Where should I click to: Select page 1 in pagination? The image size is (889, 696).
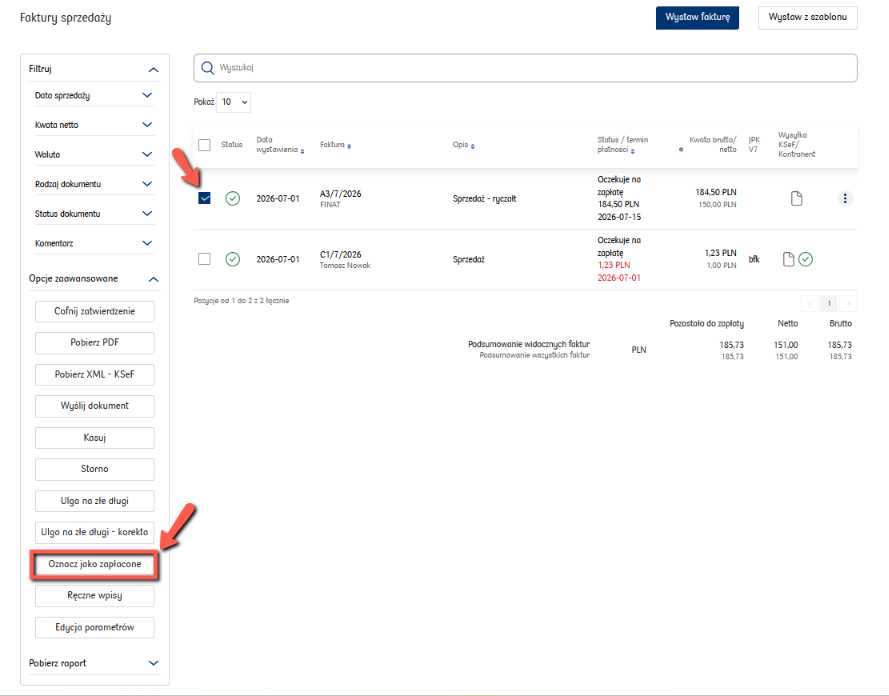point(829,303)
